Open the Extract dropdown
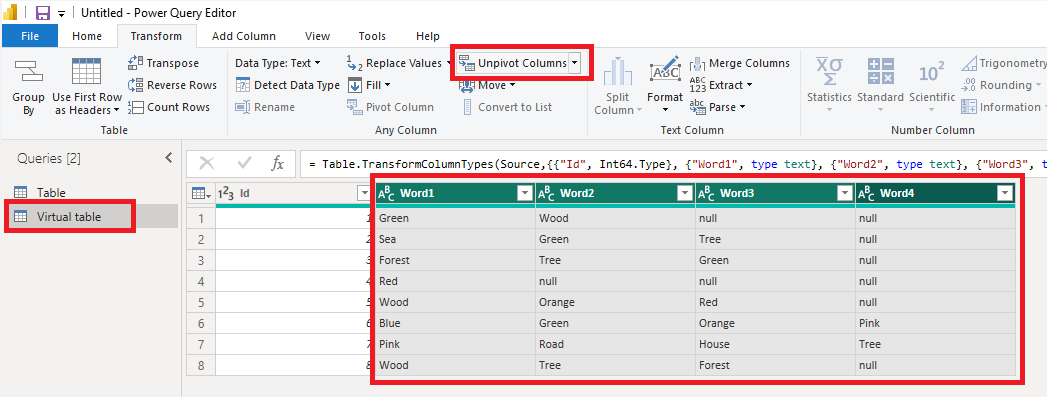 pyautogui.click(x=721, y=85)
